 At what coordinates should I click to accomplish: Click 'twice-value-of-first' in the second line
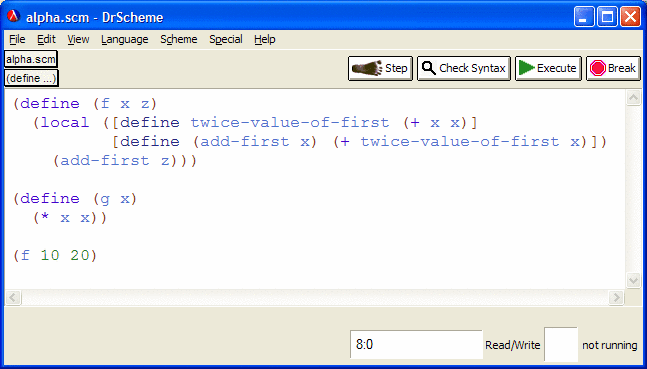tap(290, 123)
